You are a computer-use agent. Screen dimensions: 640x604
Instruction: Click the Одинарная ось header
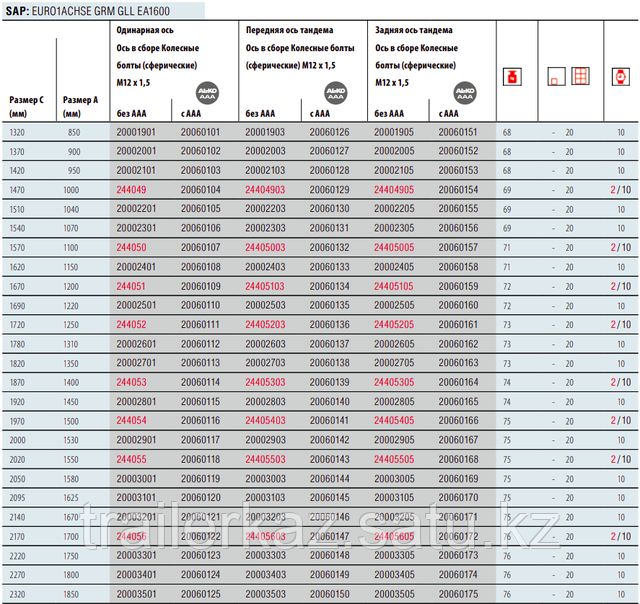point(145,30)
